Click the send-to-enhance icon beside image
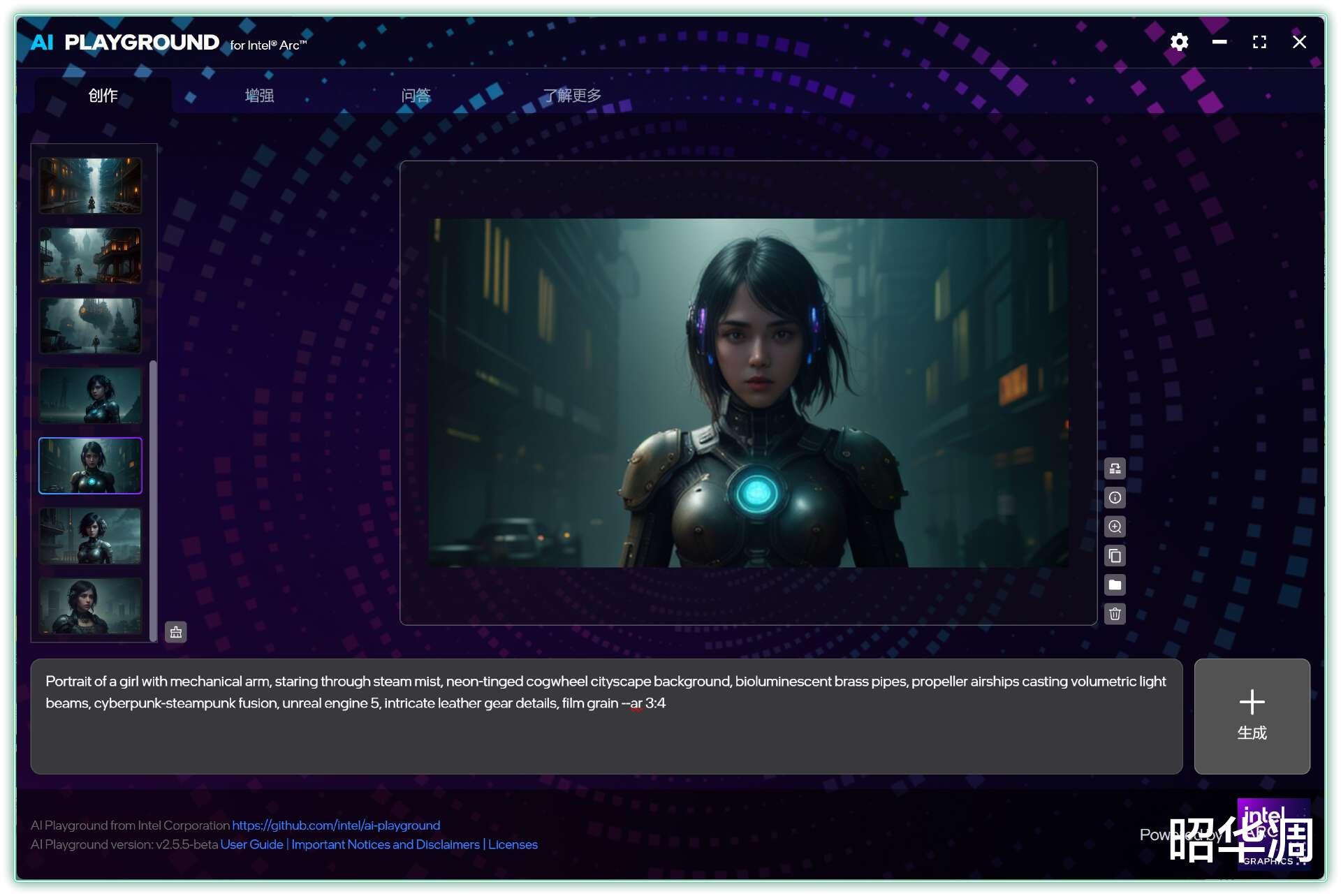 point(1115,469)
